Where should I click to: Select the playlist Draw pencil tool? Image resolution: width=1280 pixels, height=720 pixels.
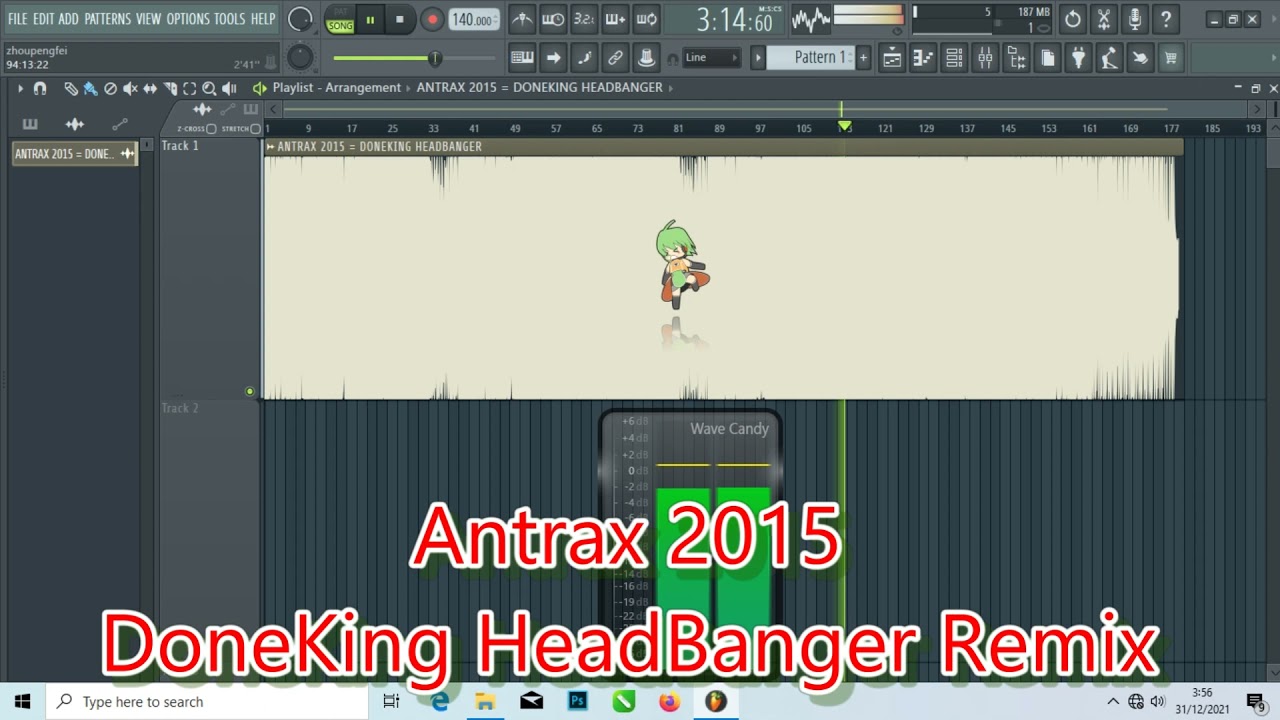pyautogui.click(x=71, y=88)
